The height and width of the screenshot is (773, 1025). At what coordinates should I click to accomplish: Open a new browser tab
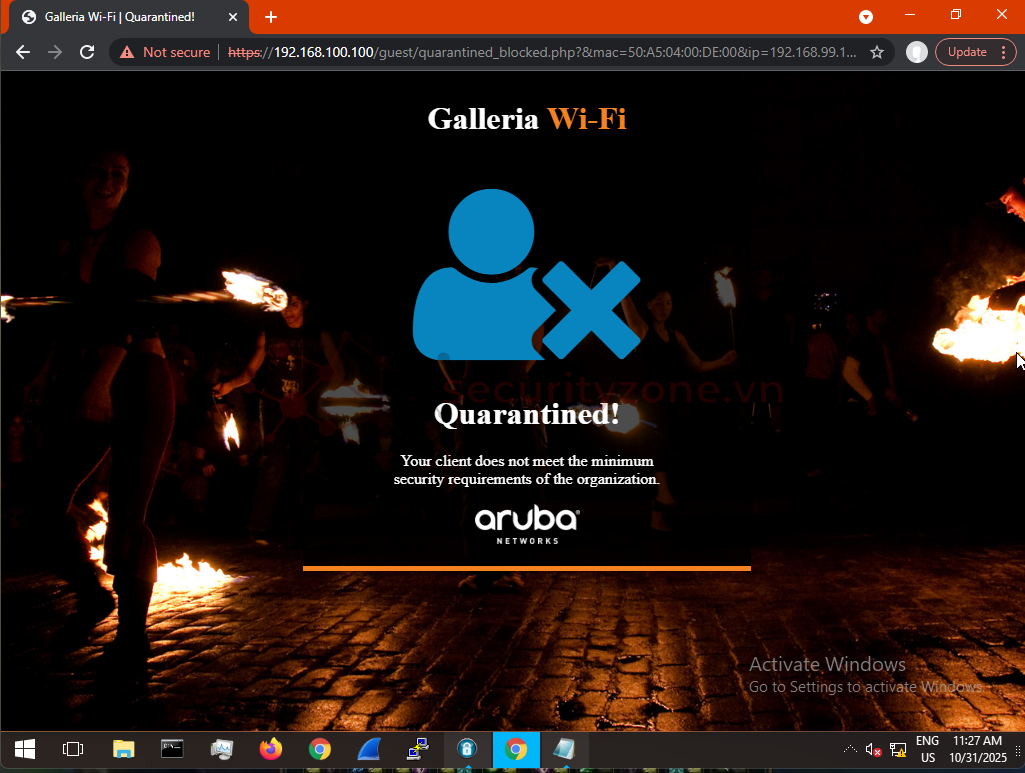coord(271,16)
